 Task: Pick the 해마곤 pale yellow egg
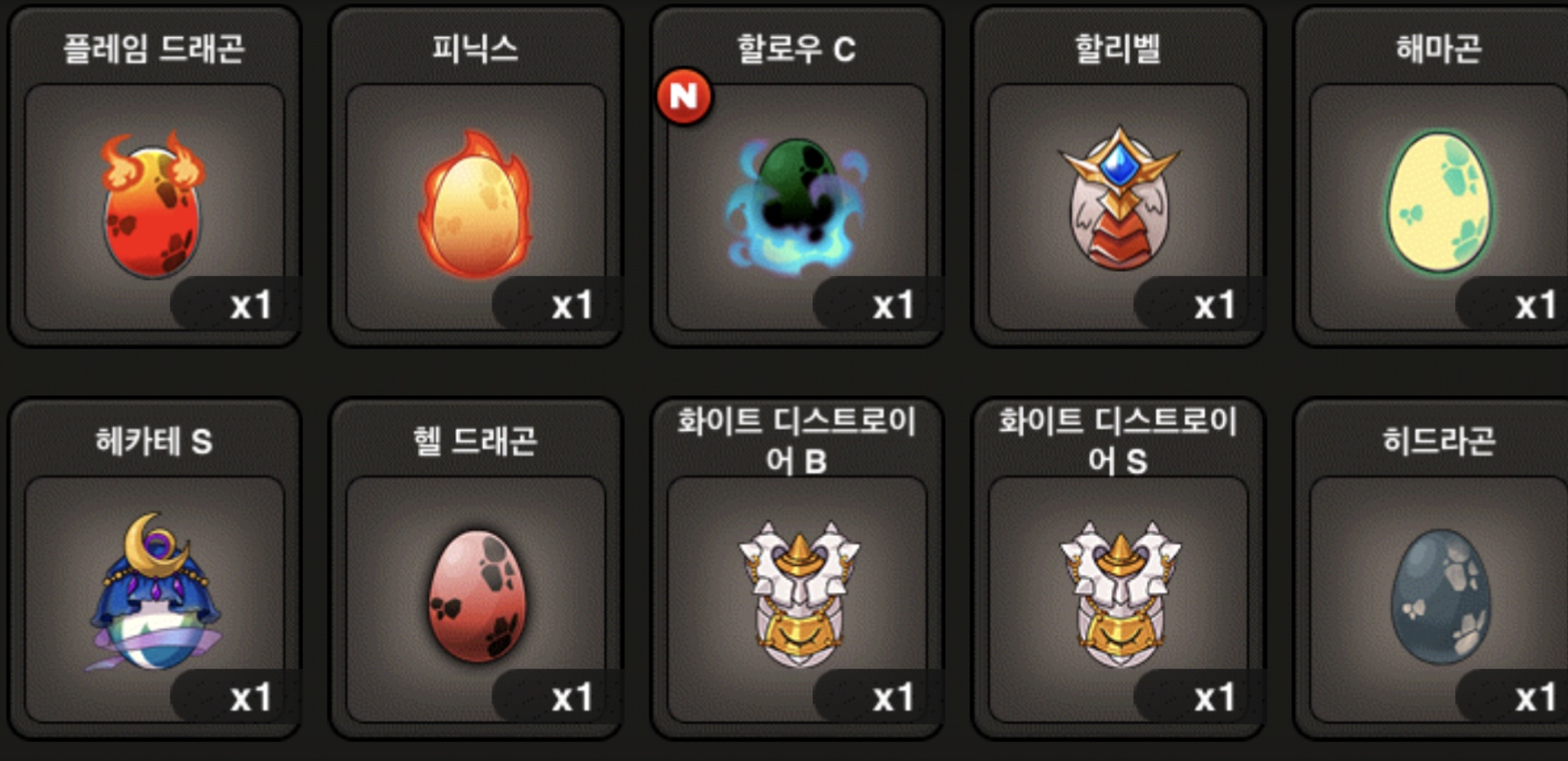(1438, 202)
